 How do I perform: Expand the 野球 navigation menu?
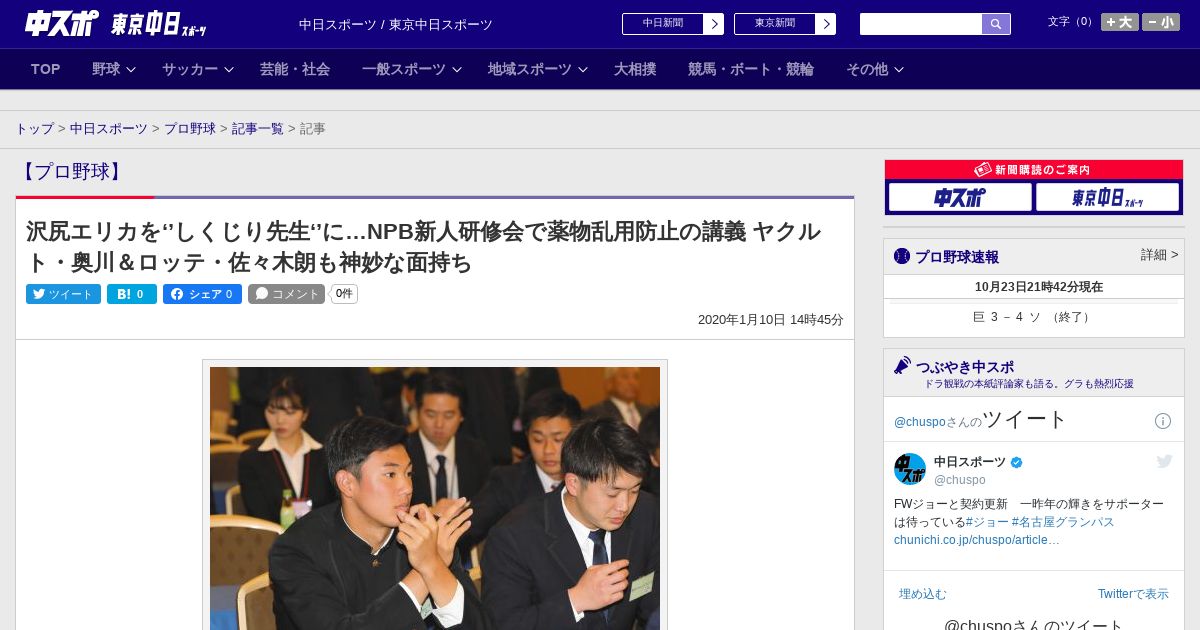coord(114,69)
